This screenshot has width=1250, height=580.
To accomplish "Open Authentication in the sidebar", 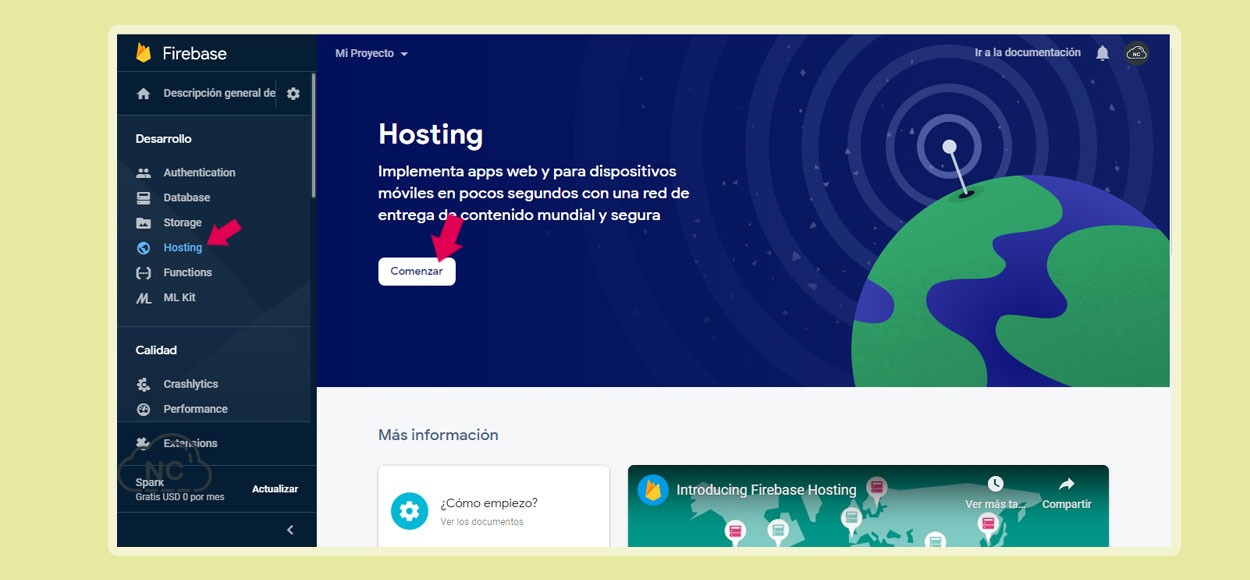I will click(199, 172).
